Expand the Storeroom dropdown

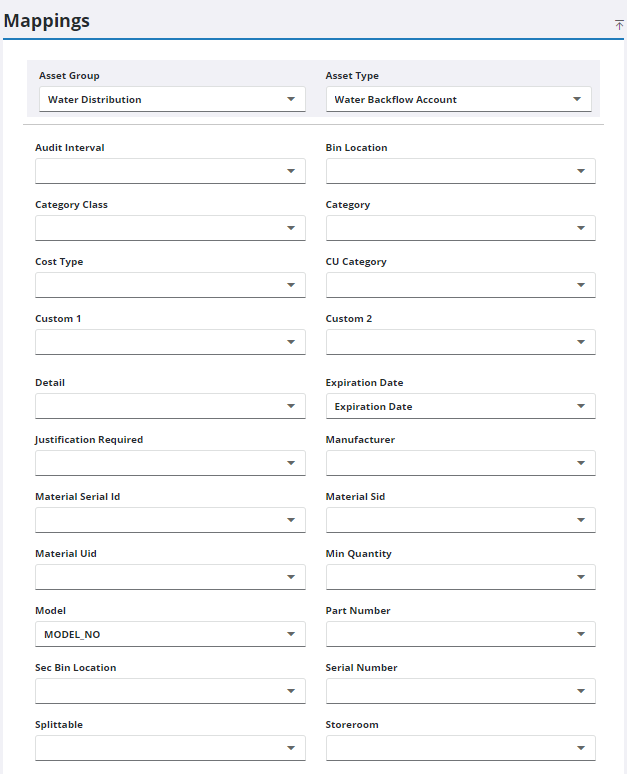tap(461, 748)
